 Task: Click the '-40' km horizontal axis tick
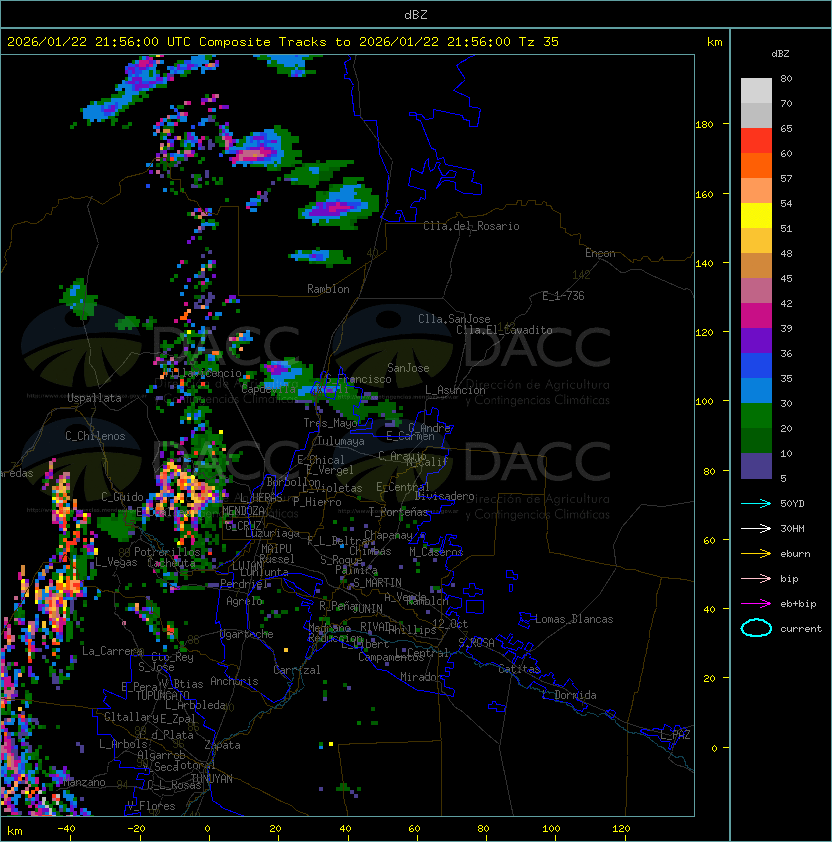coord(66,829)
